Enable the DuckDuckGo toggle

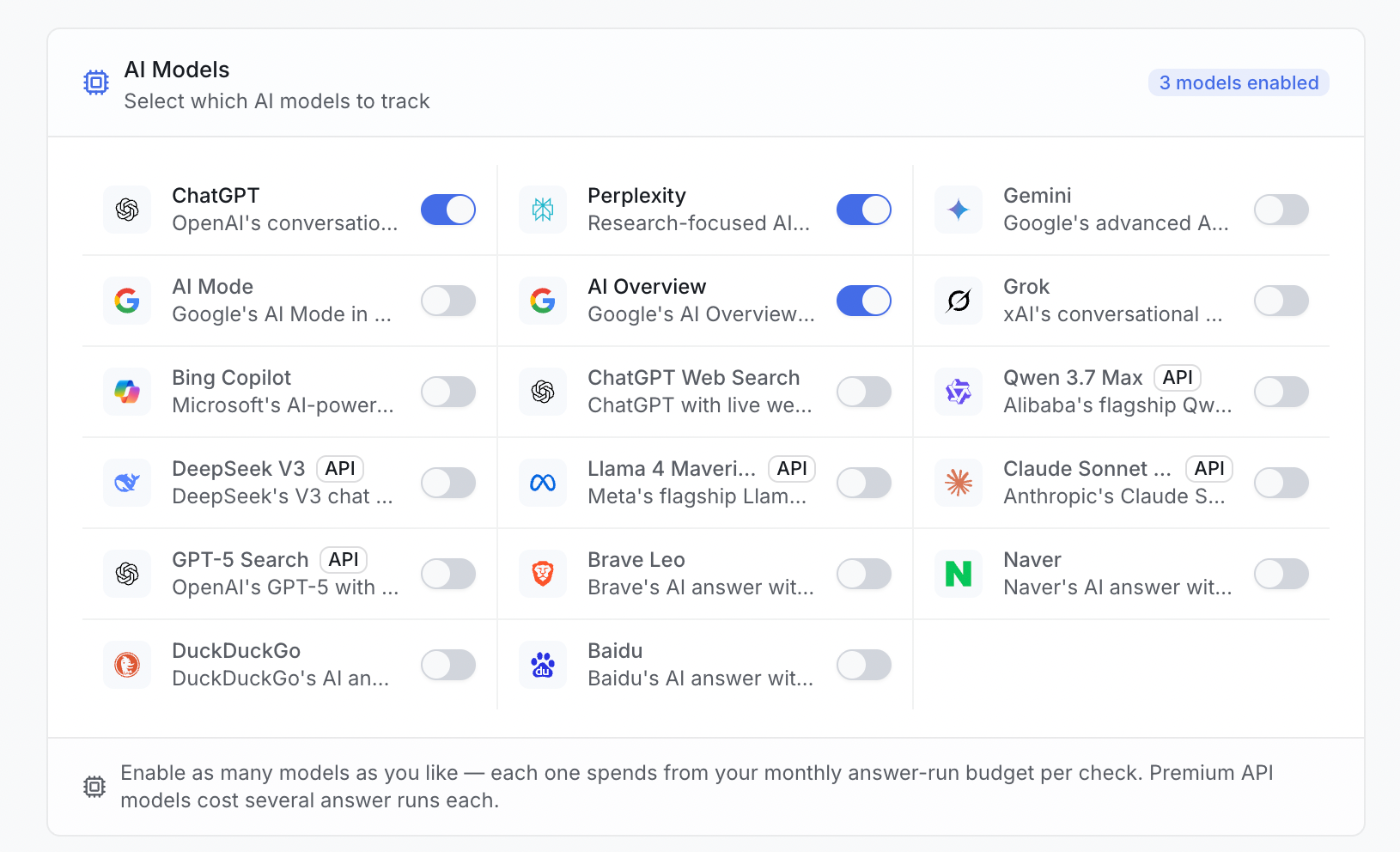coord(448,665)
